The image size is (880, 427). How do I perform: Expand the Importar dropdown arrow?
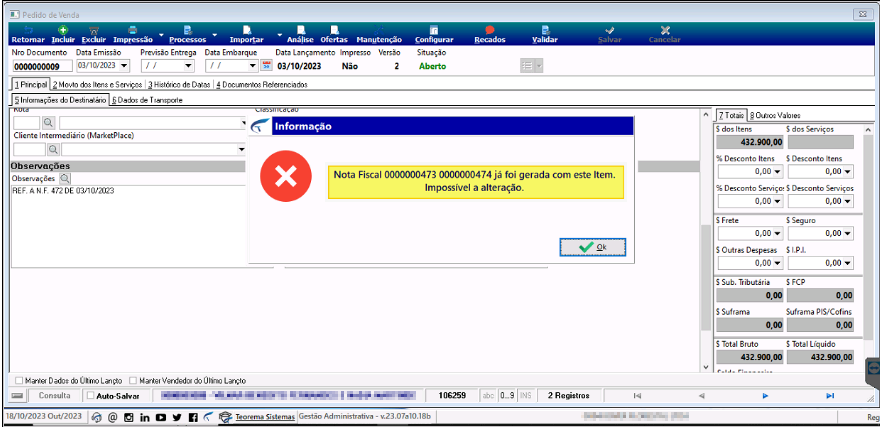[x=279, y=34]
